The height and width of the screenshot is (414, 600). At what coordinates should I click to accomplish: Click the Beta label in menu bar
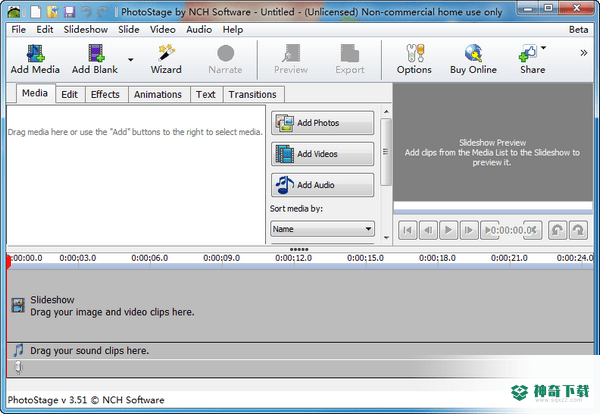[x=578, y=29]
